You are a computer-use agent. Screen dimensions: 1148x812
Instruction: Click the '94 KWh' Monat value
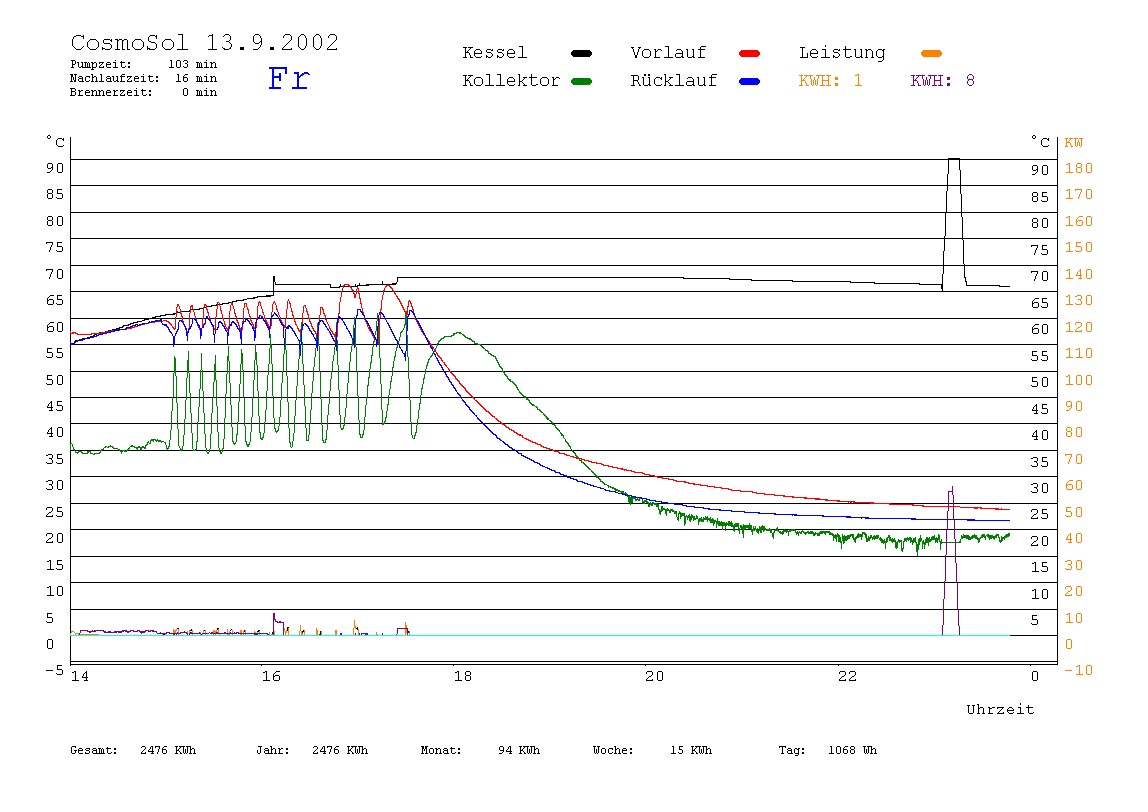tap(518, 750)
